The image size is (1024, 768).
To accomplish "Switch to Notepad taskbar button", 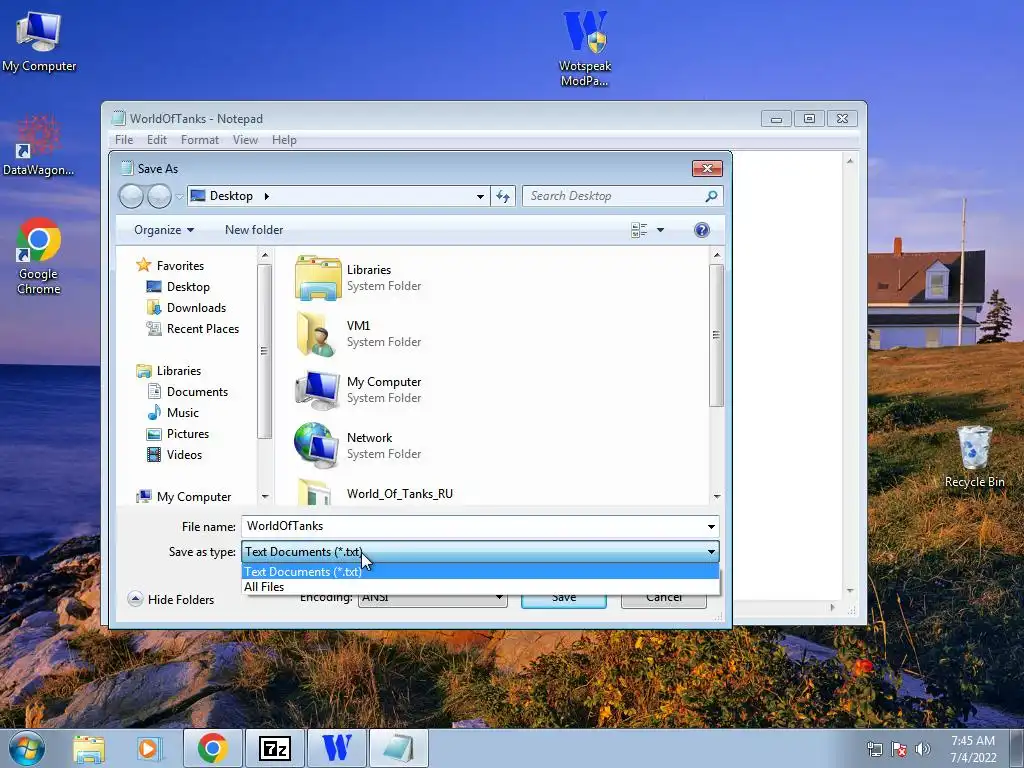I will (398, 748).
